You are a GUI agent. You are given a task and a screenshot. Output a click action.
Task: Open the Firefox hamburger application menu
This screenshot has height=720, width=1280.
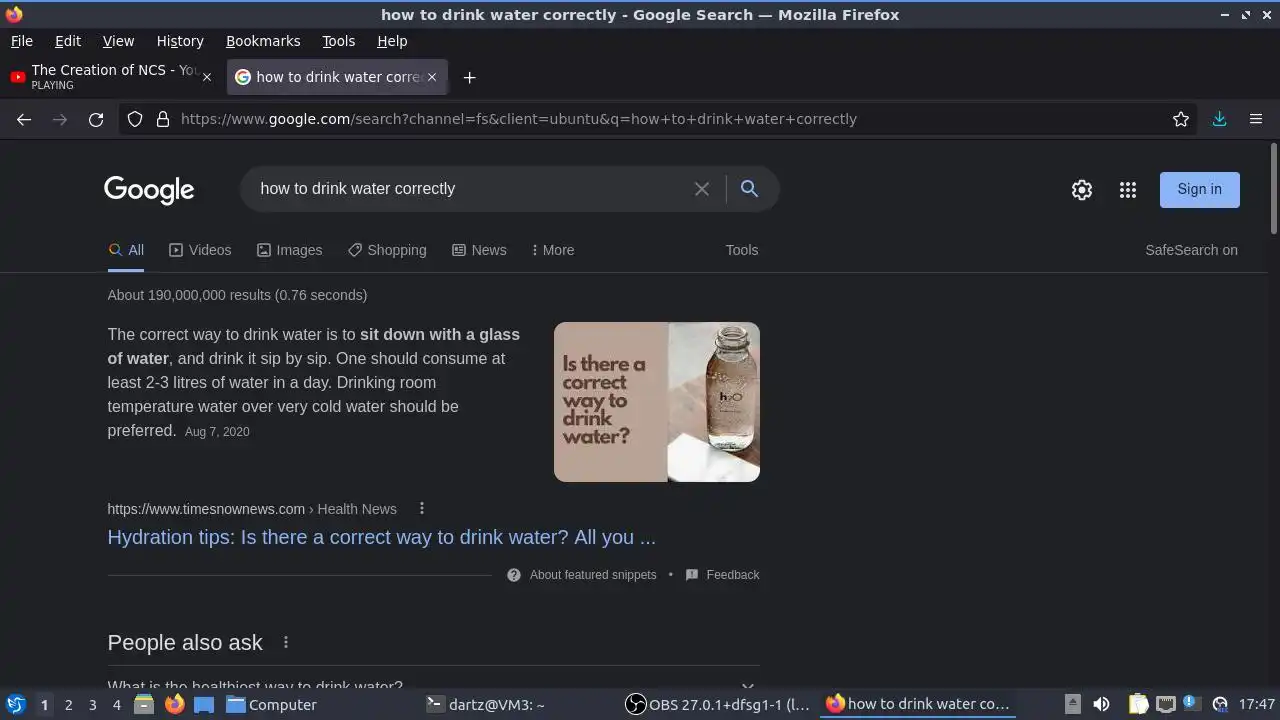click(1256, 119)
